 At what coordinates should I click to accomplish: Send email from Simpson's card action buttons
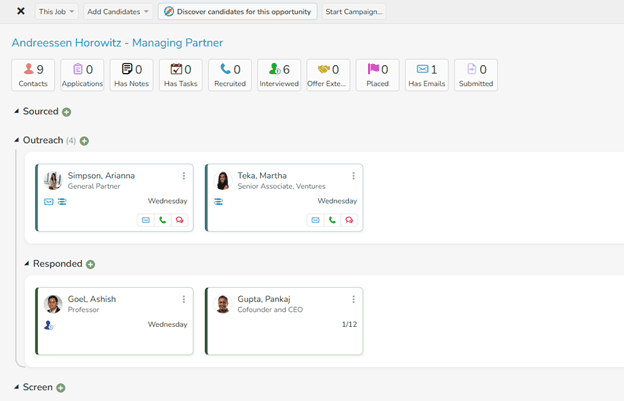(x=146, y=220)
